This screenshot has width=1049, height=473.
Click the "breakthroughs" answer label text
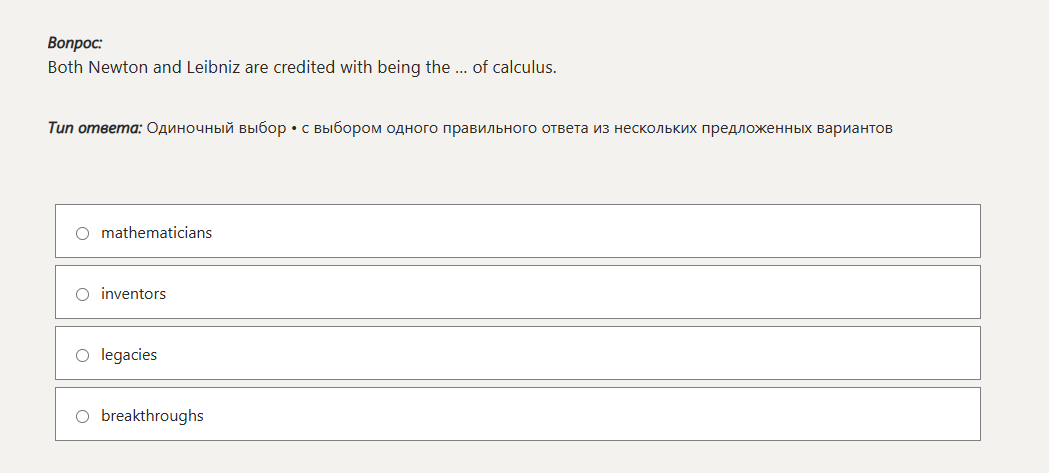152,416
